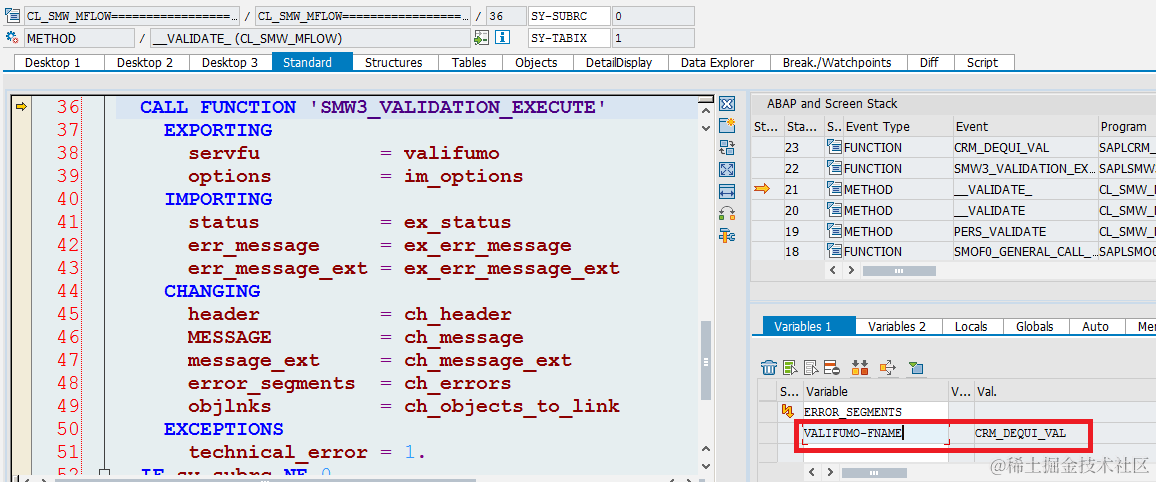Open the DetailDisplay tab
Image resolution: width=1156 pixels, height=482 pixels.
(x=619, y=63)
